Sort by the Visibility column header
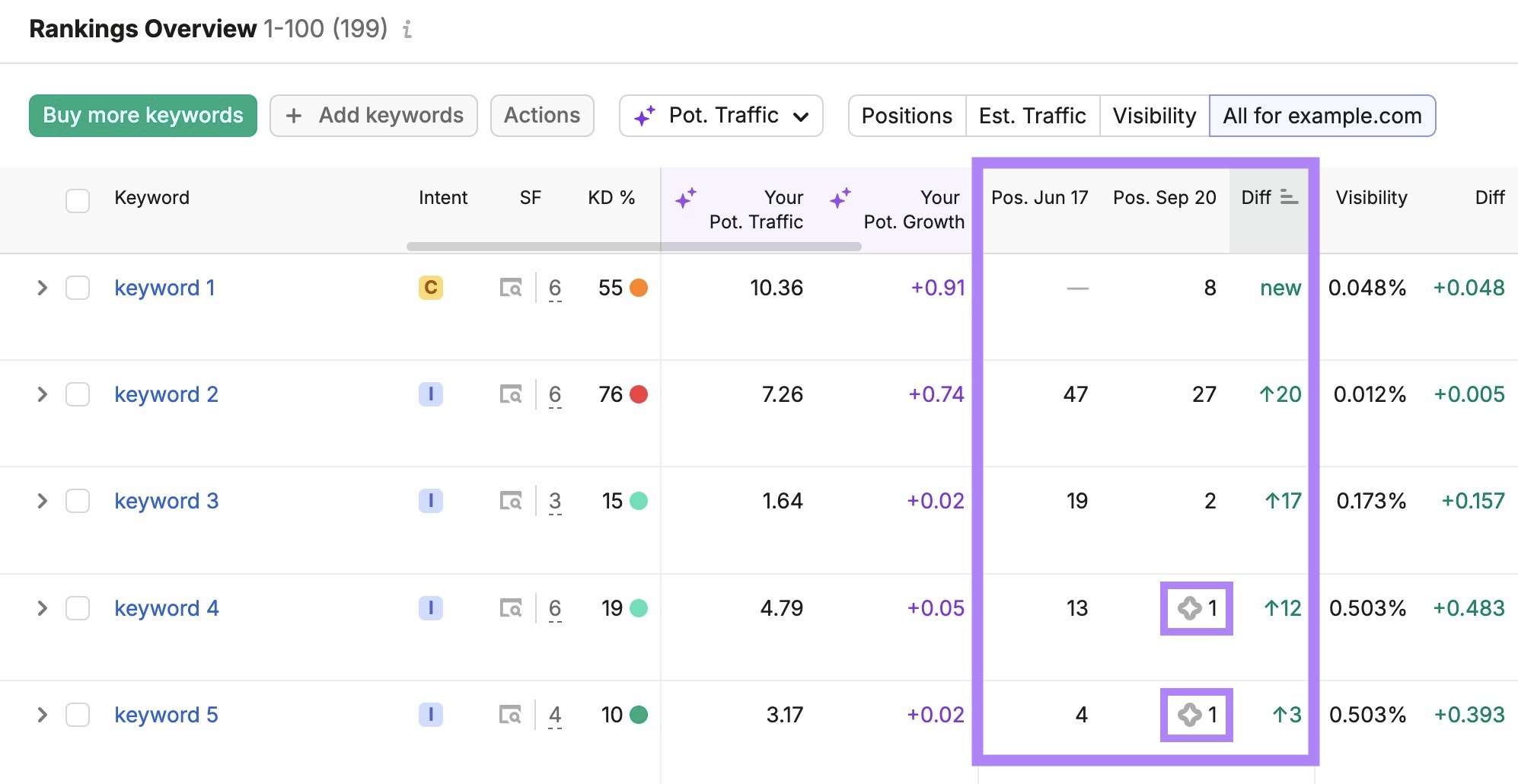1518x784 pixels. click(x=1371, y=198)
